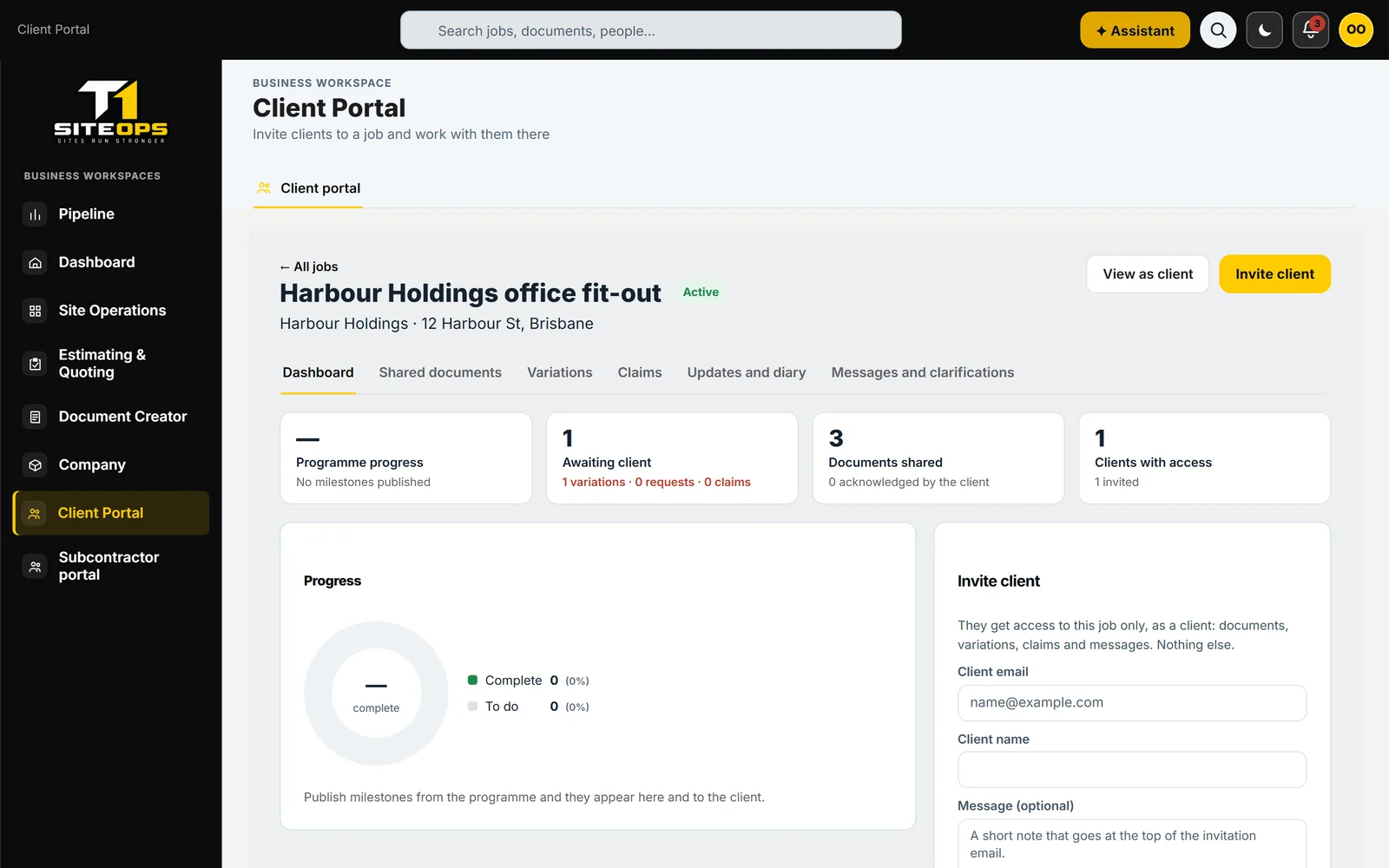1389x868 pixels.
Task: Open Estimating & Quoting workspace
Action: click(x=111, y=364)
